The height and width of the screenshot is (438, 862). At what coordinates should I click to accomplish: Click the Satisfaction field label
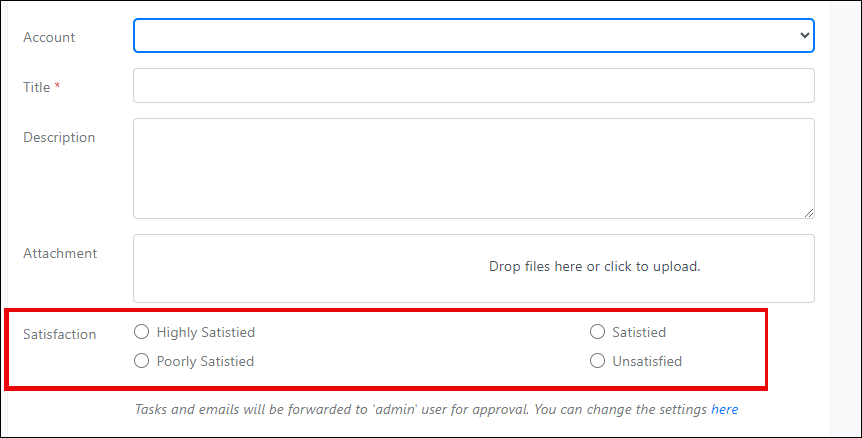pos(59,334)
